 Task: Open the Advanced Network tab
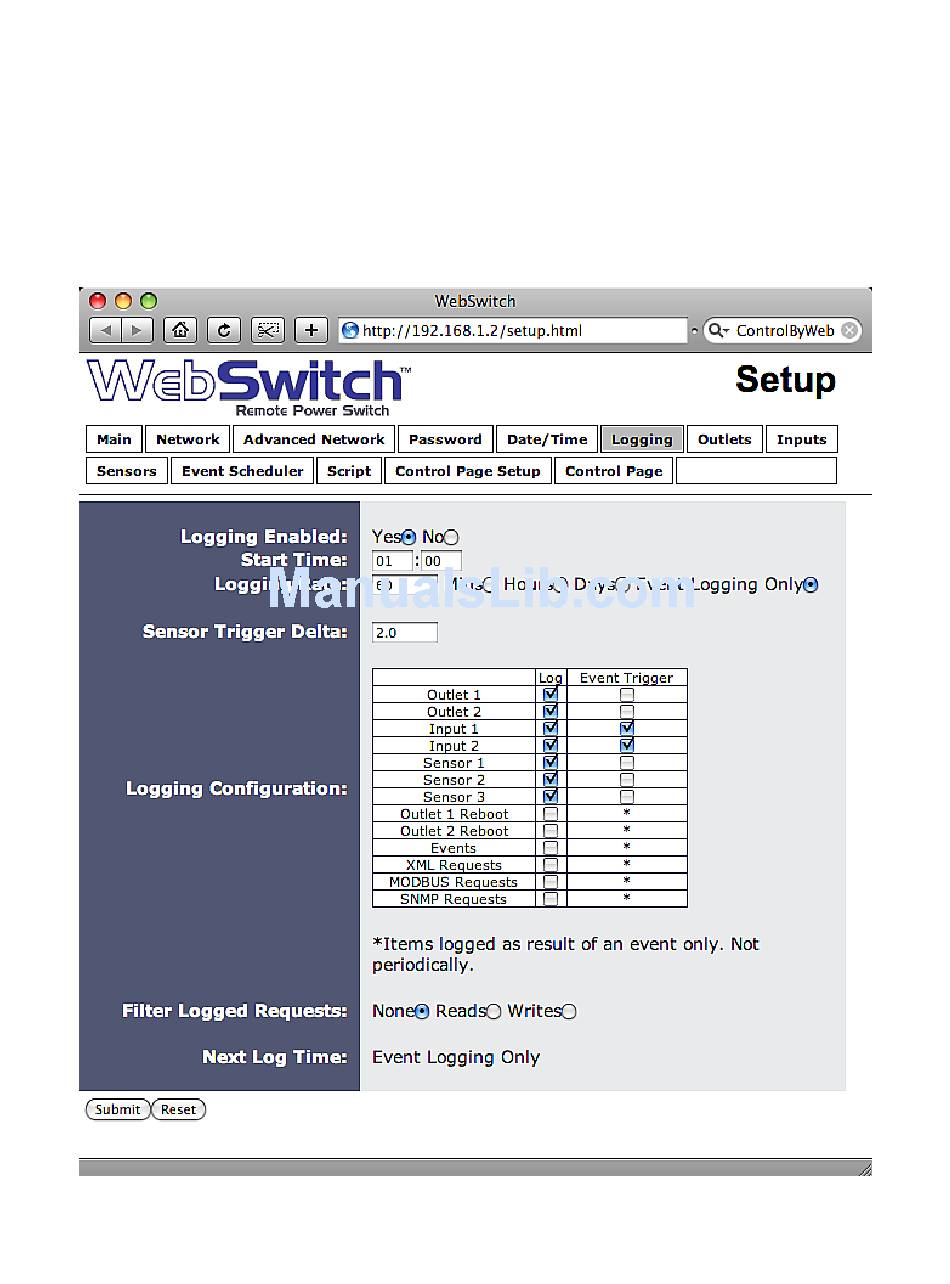[x=314, y=439]
